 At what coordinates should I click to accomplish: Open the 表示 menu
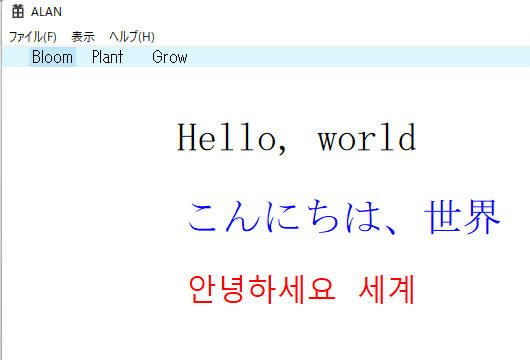point(83,37)
